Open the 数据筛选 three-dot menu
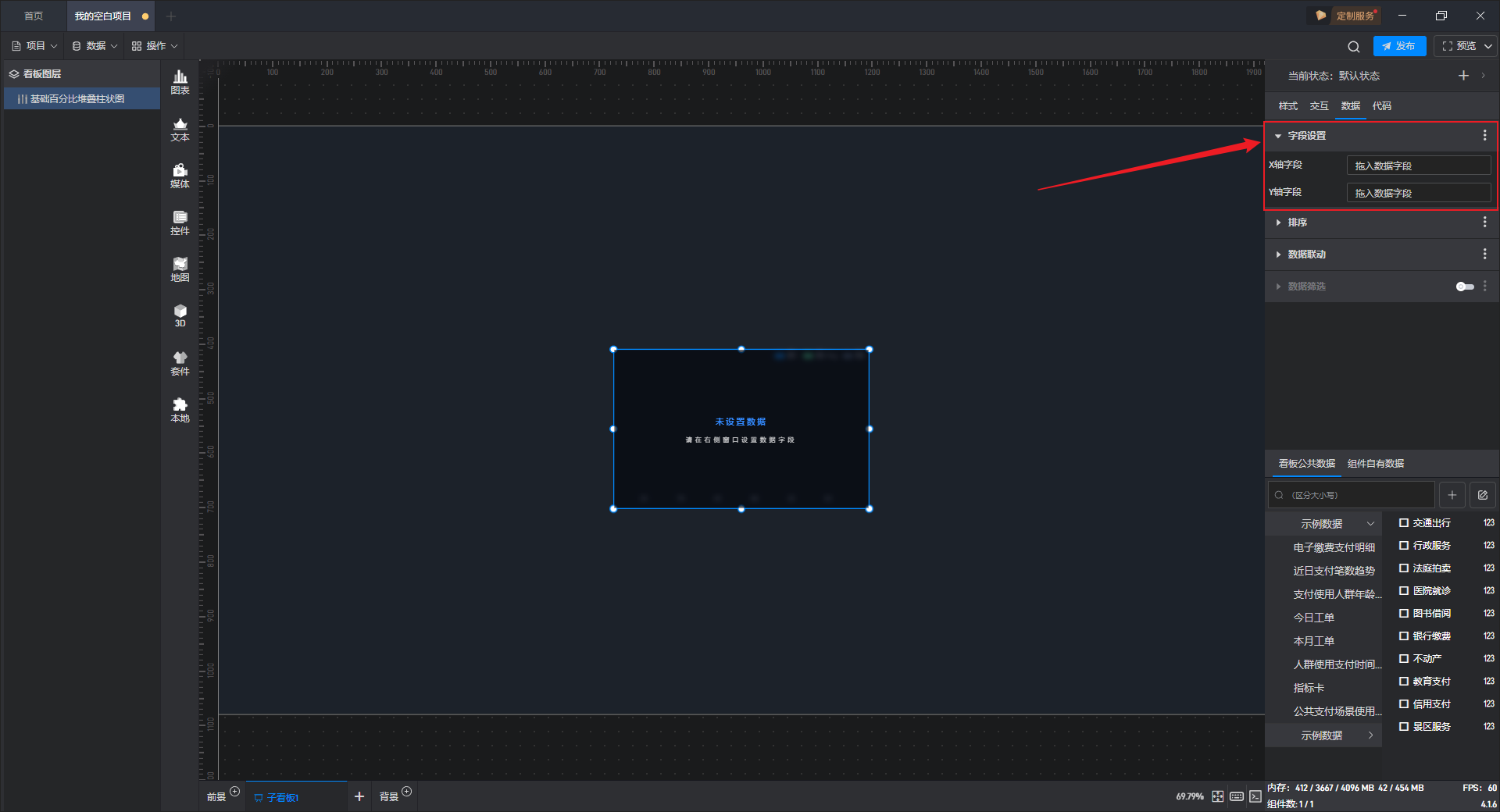Image resolution: width=1500 pixels, height=812 pixels. tap(1484, 287)
